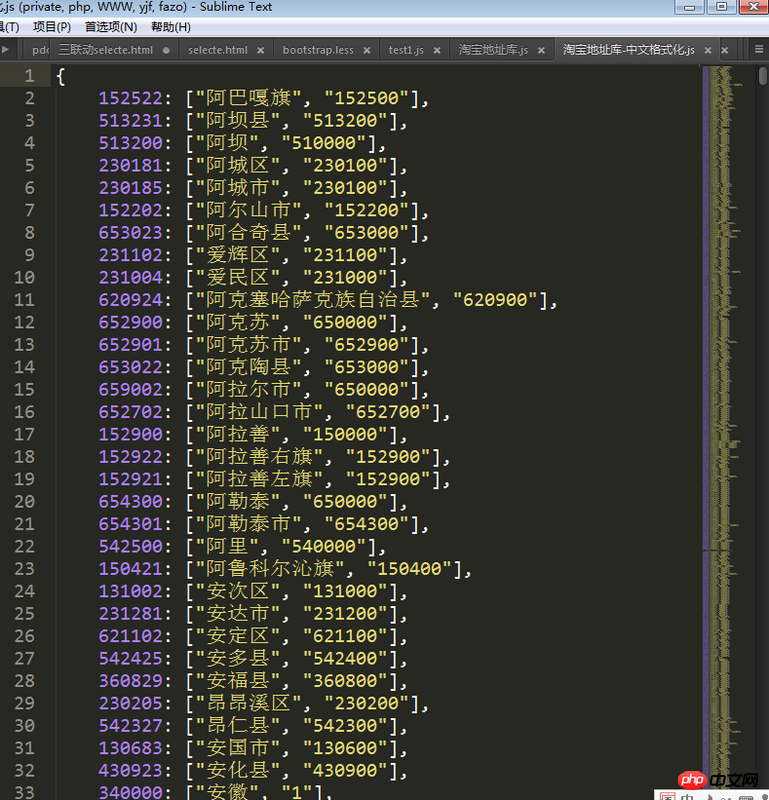Screen dimensions: 769x800
Task: Click key 131002 in the code
Action: (x=131, y=591)
